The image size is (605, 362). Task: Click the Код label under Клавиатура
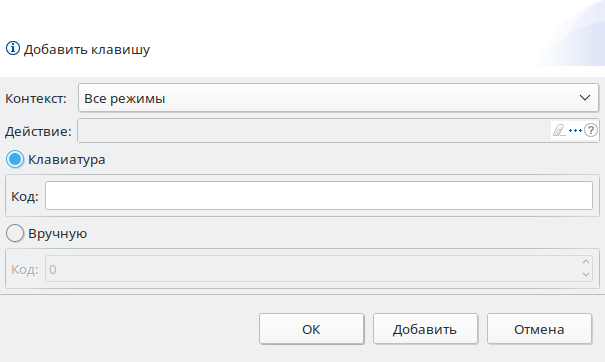click(25, 196)
